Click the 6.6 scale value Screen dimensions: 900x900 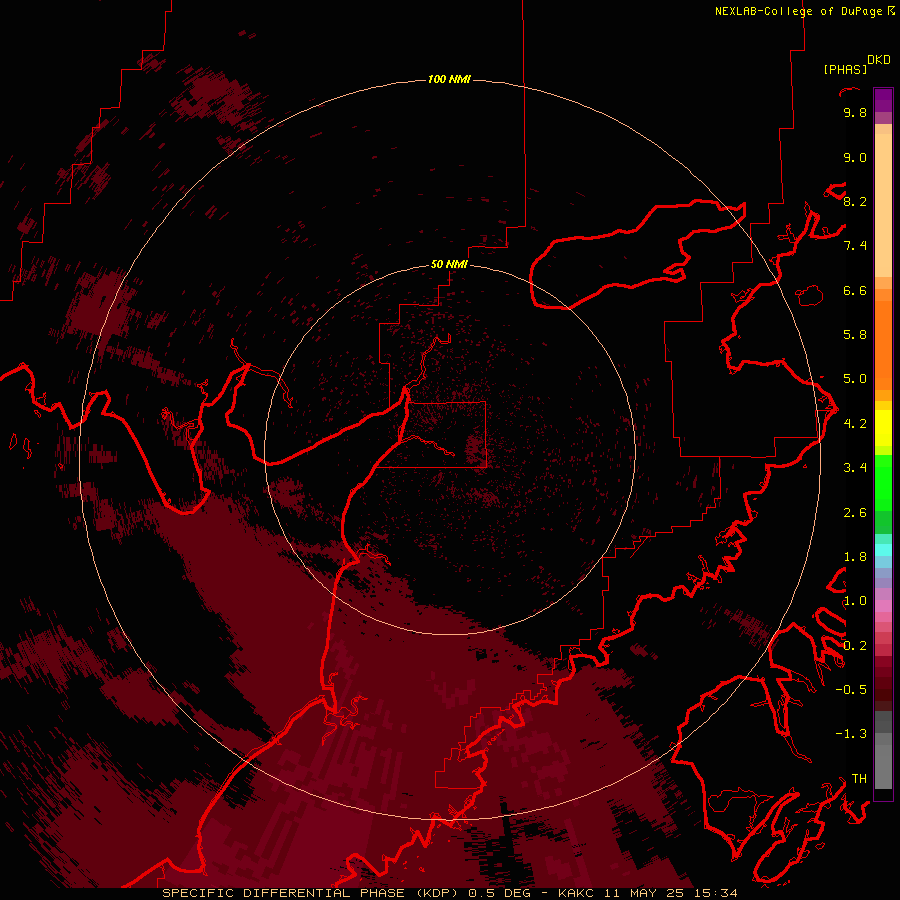coord(855,290)
